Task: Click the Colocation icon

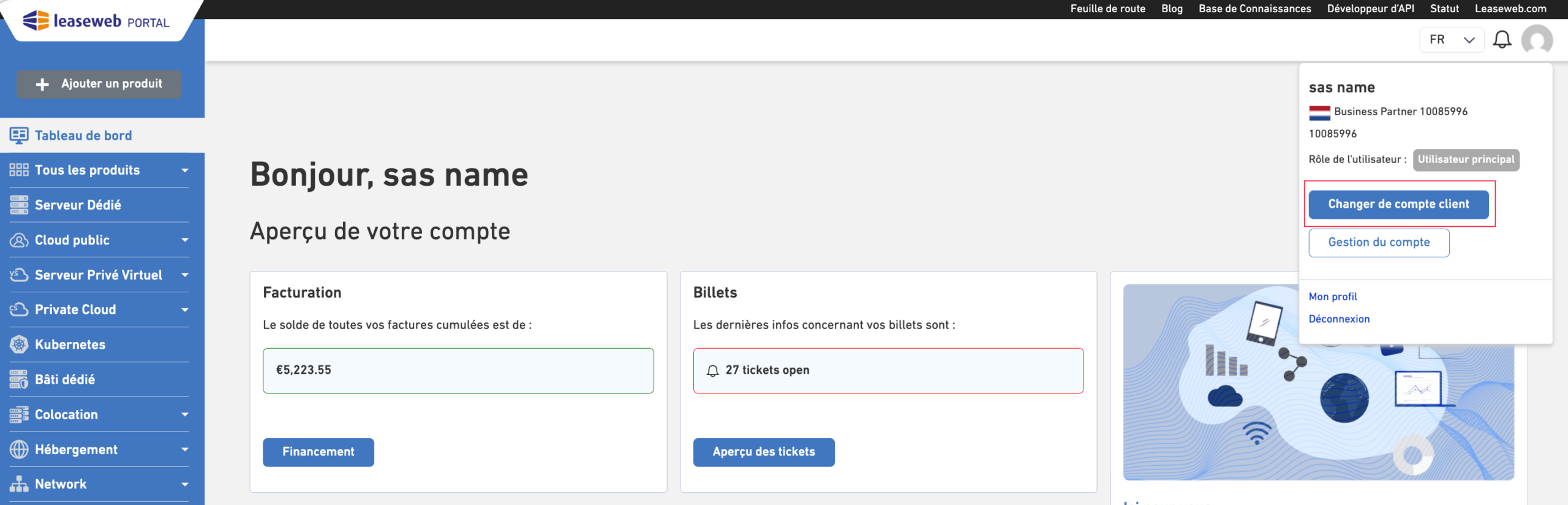Action: 19,414
